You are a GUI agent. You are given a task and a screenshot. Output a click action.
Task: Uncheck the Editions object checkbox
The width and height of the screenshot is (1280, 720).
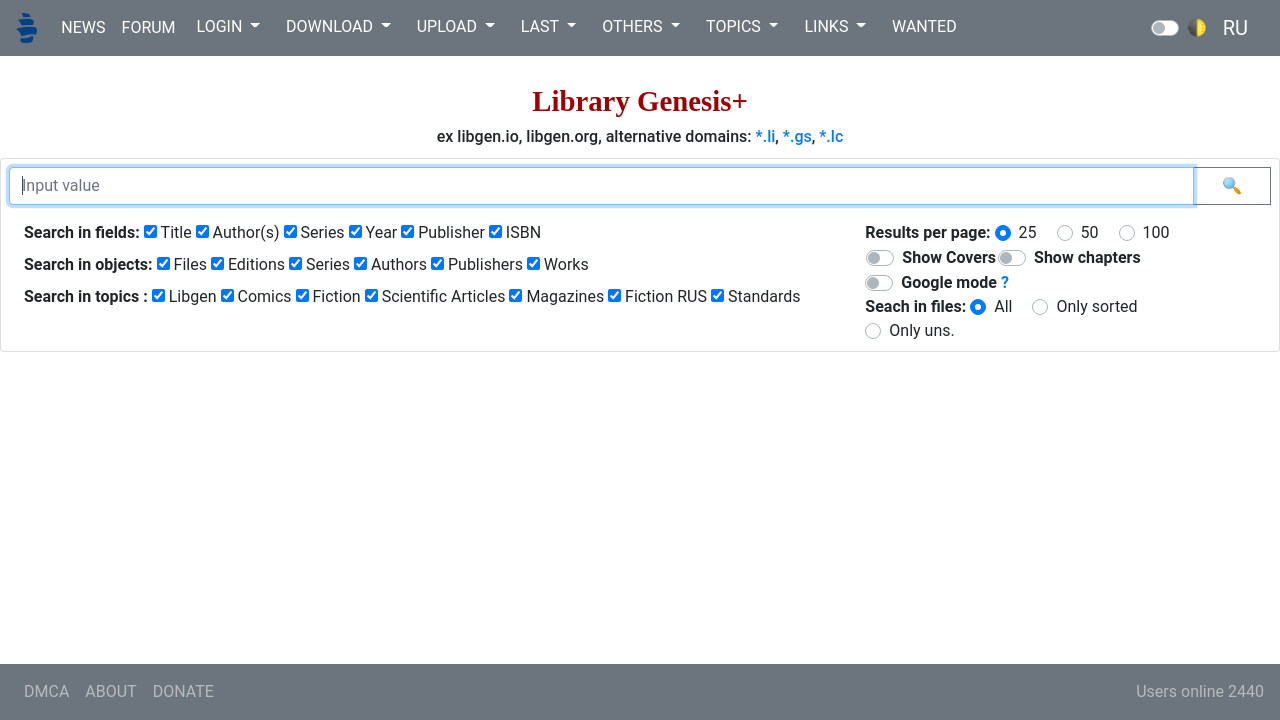pyautogui.click(x=217, y=264)
